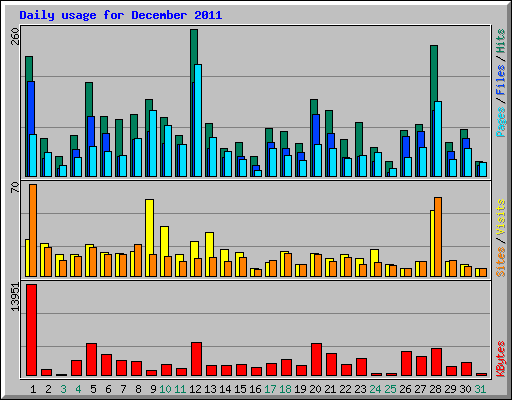
Task: Click the chart title 'Daily usage for December 2011'
Action: coord(120,15)
